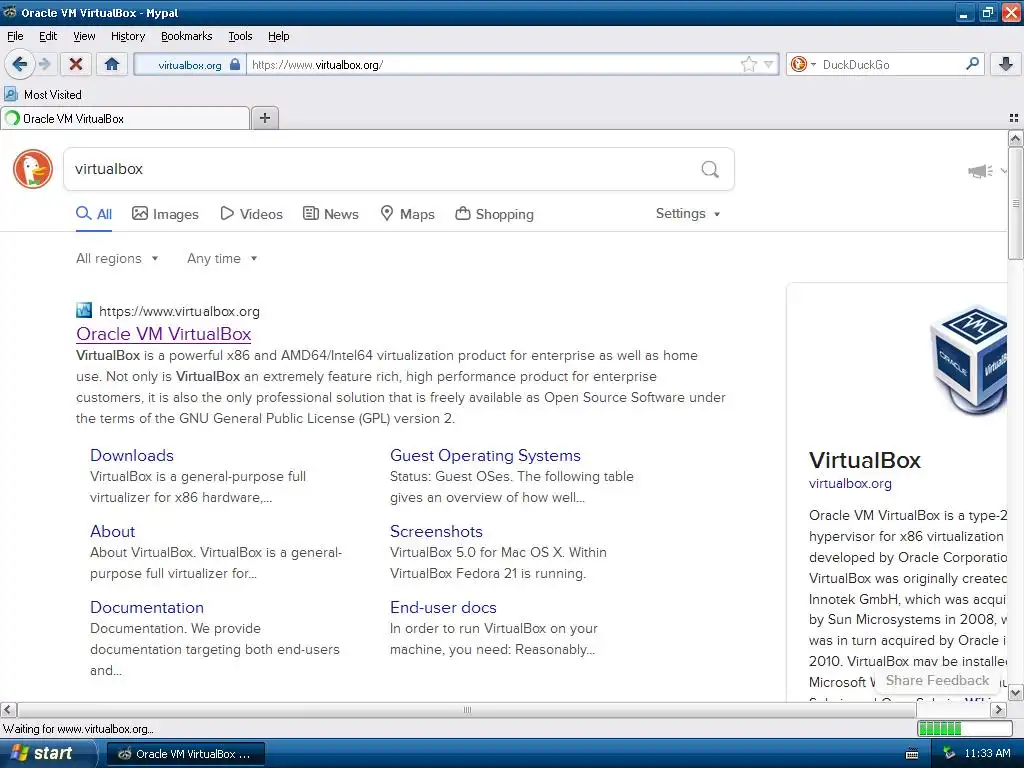Viewport: 1024px width, 768px height.
Task: Click the search magnifier in DuckDuckGo box
Action: pos(710,169)
